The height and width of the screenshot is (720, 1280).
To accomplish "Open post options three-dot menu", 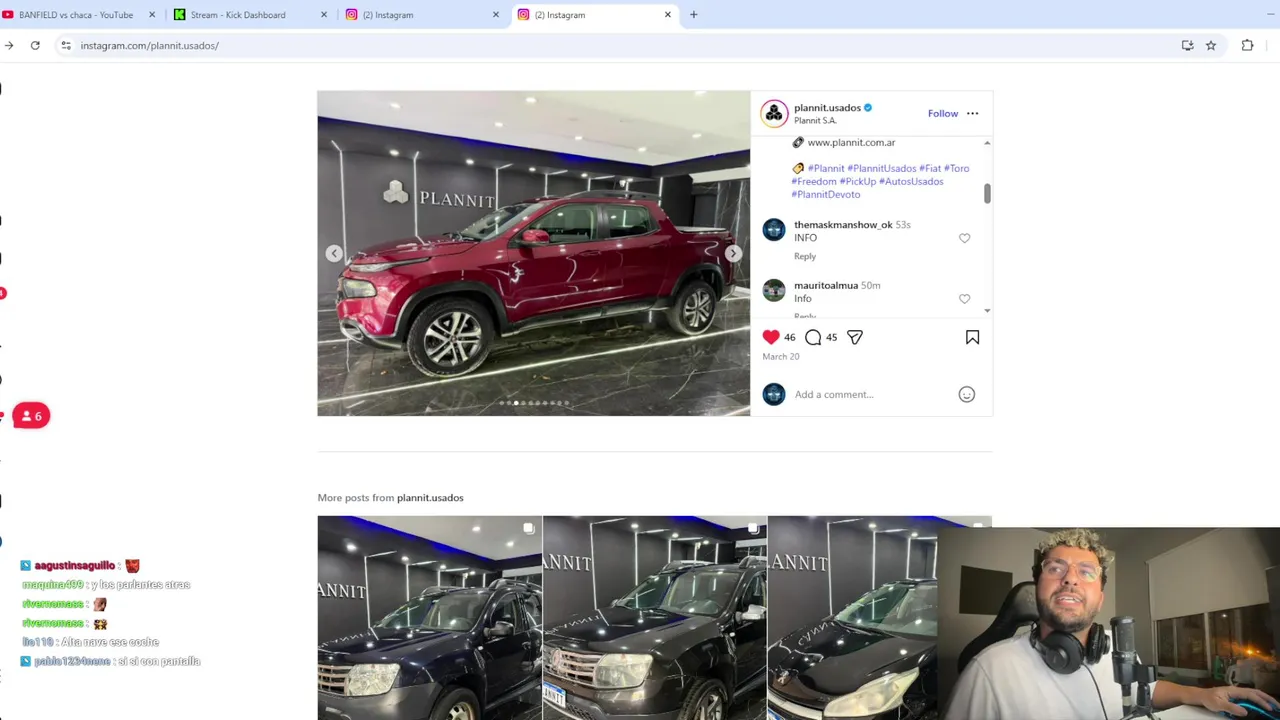I will pyautogui.click(x=972, y=113).
